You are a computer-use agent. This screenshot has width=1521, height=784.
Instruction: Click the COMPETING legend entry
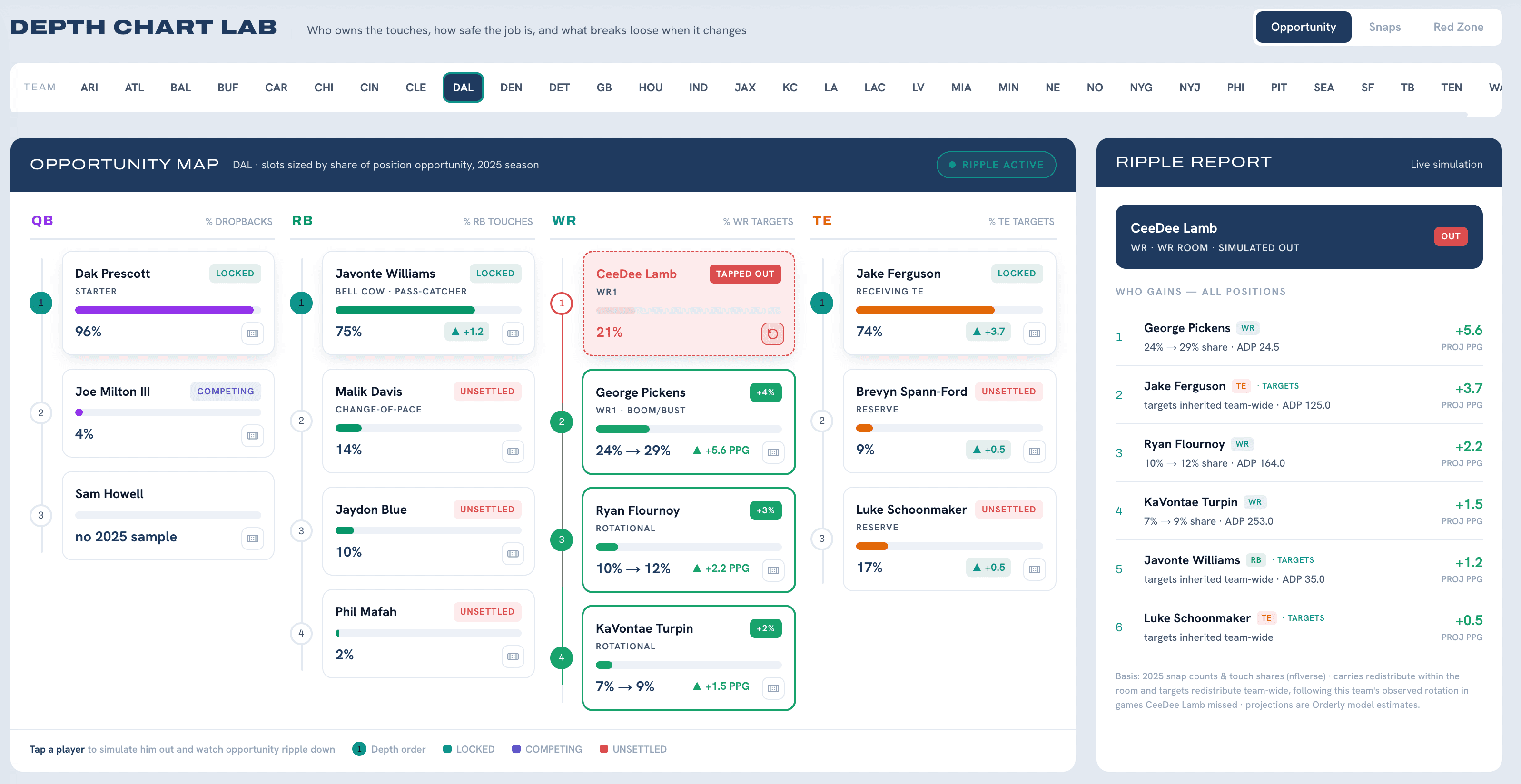(547, 749)
